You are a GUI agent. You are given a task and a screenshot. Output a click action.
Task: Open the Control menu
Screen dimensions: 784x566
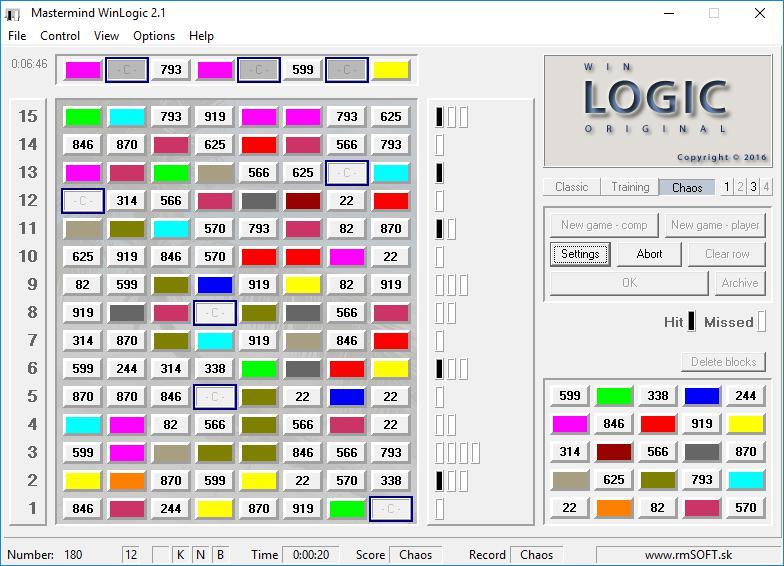pyautogui.click(x=60, y=36)
